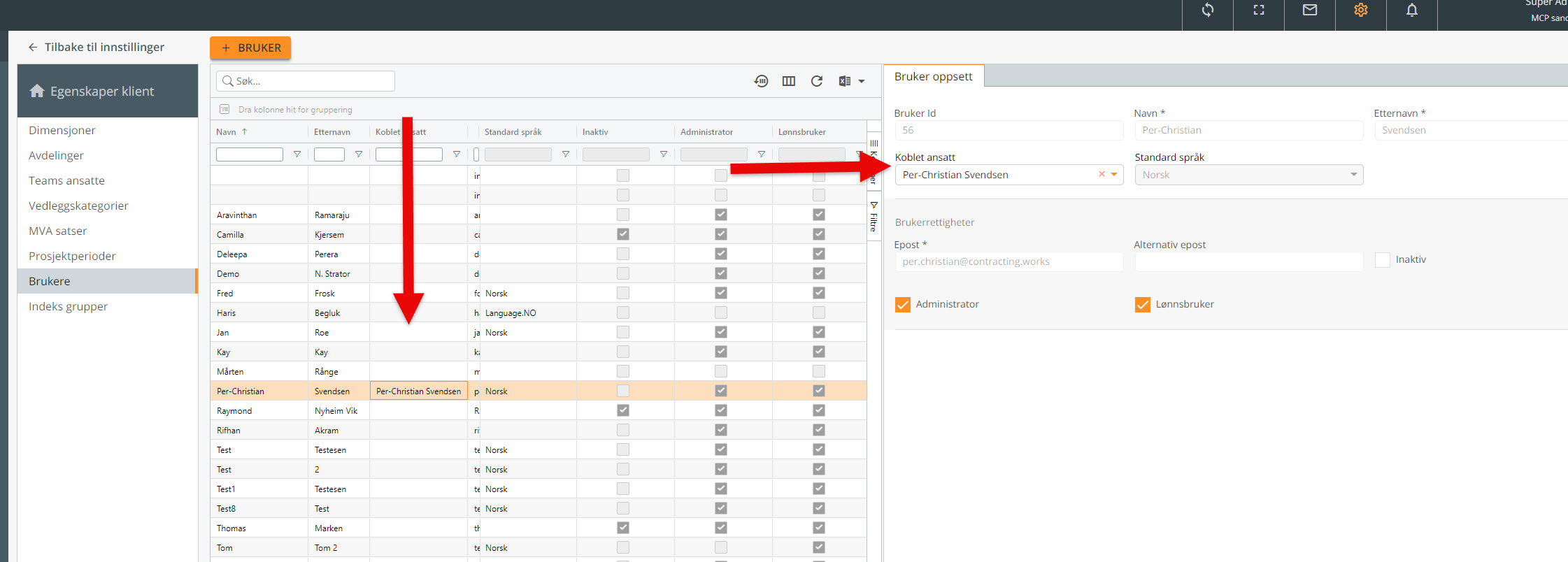This screenshot has height=562, width=1568.
Task: Open the orange settings gear
Action: (x=1361, y=10)
